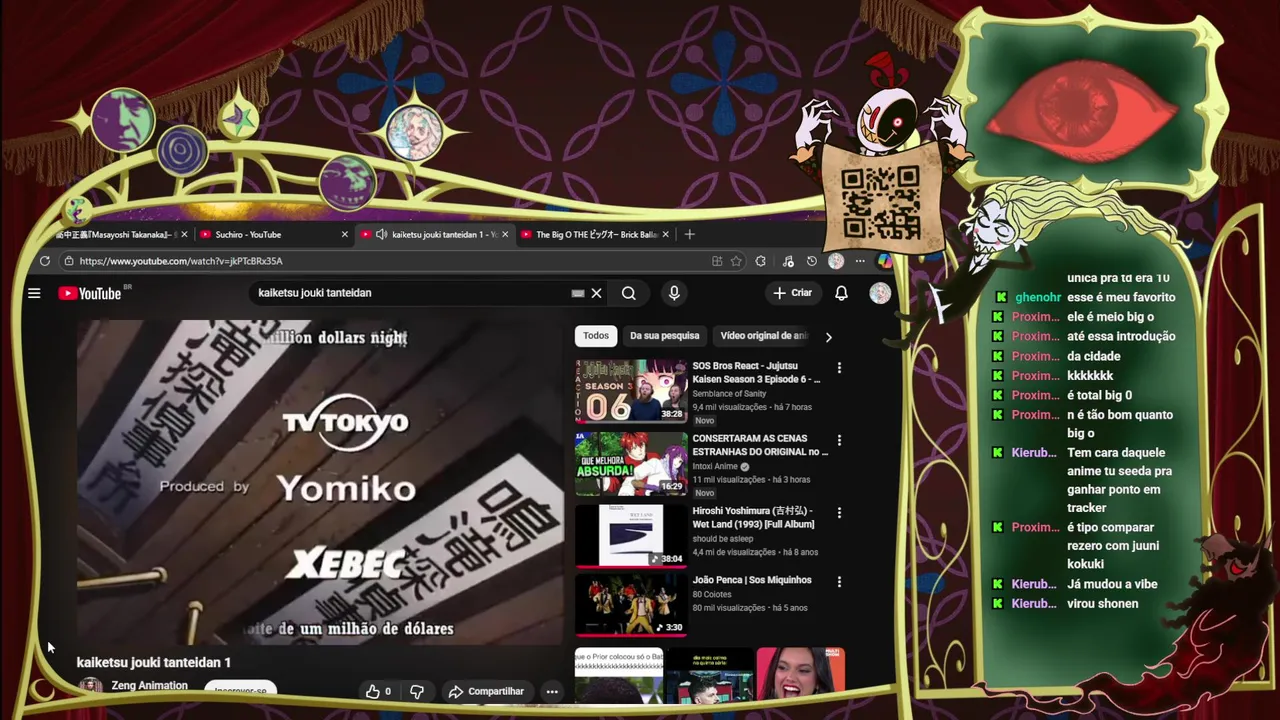1280x720 pixels.
Task: Open the Wet Land album thumbnail 38:04
Action: click(x=631, y=536)
